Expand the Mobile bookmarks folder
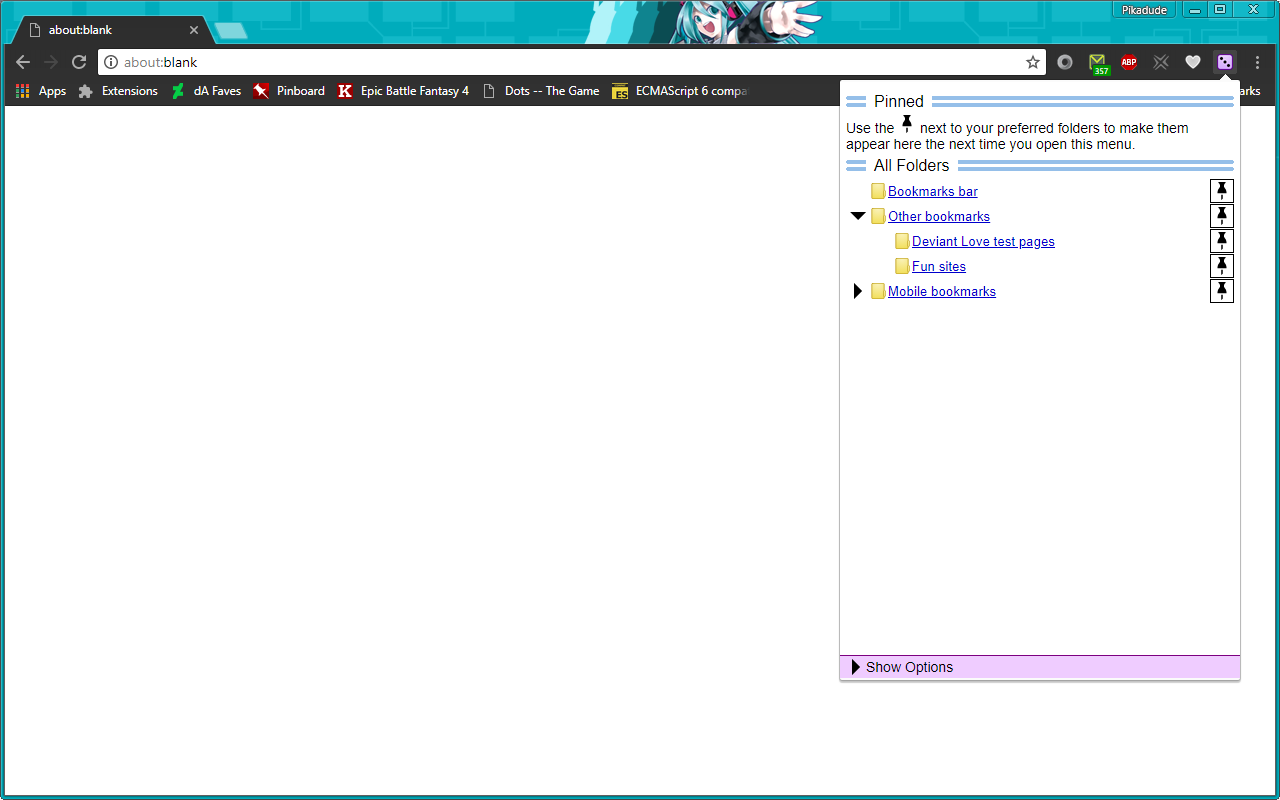The width and height of the screenshot is (1280, 800). pos(857,291)
